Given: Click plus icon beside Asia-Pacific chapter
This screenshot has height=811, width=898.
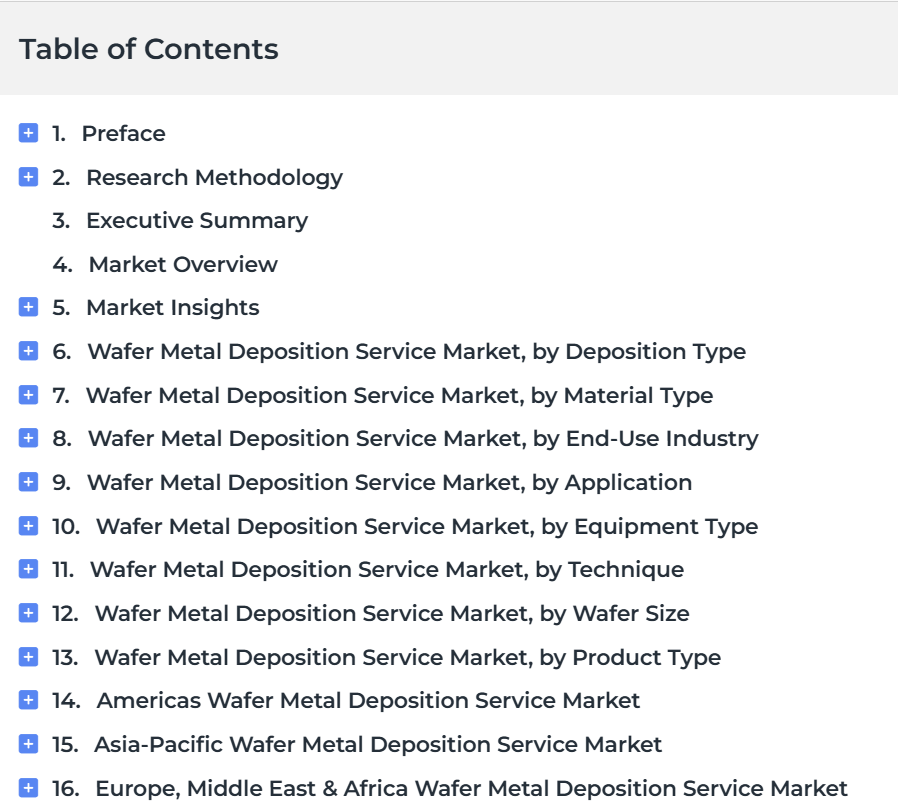Looking at the screenshot, I should [x=28, y=744].
